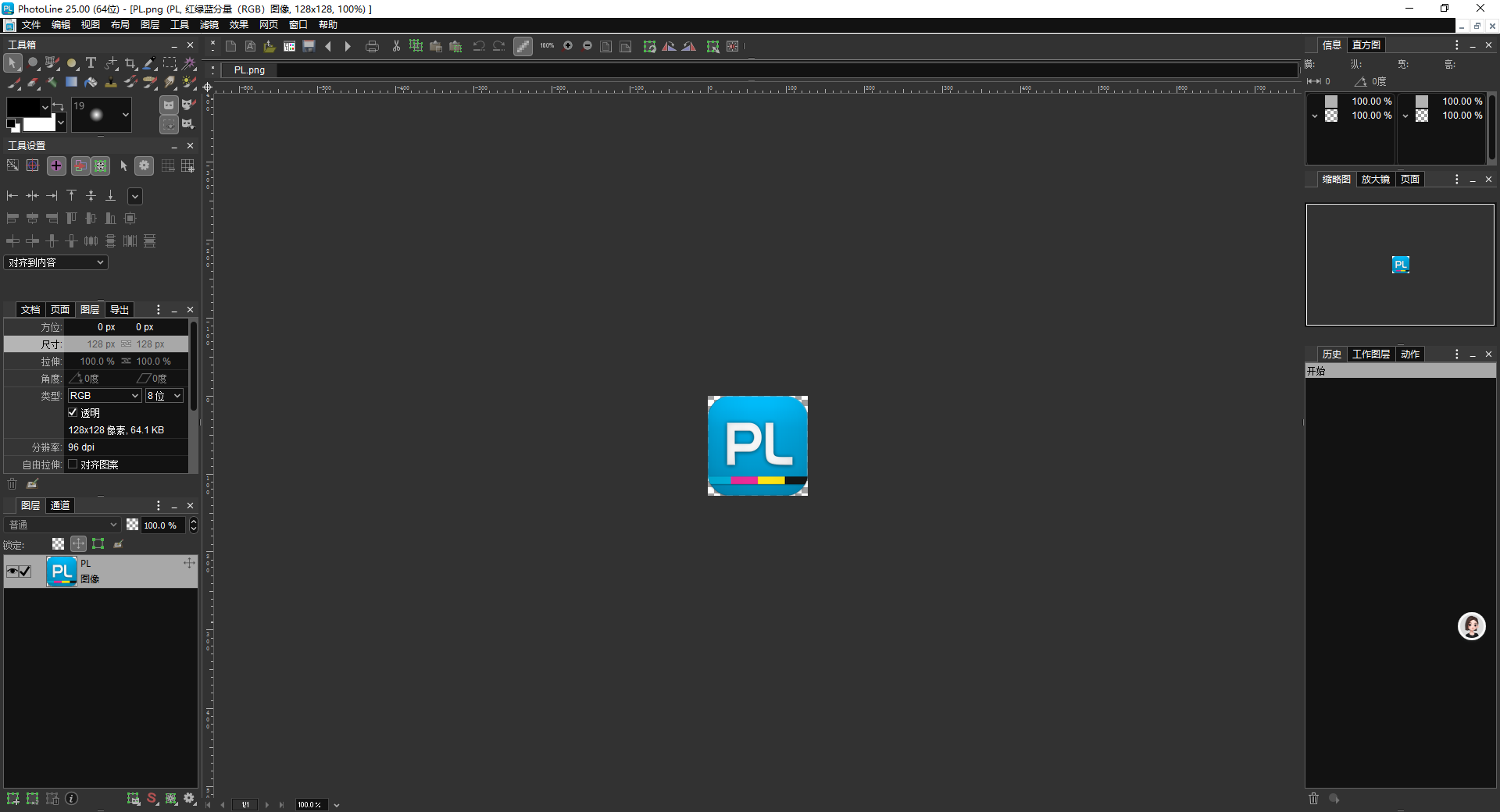1500x812 pixels.
Task: Pick the Eyedropper color picker tool
Action: [150, 63]
